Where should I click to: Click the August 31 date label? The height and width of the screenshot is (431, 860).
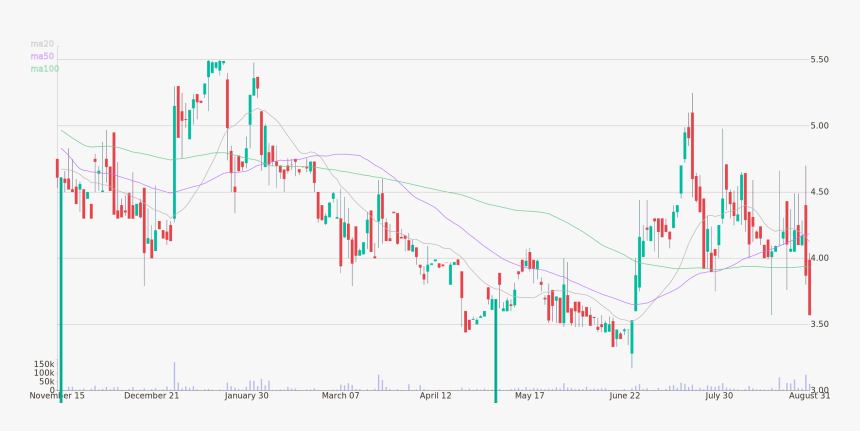click(x=810, y=395)
